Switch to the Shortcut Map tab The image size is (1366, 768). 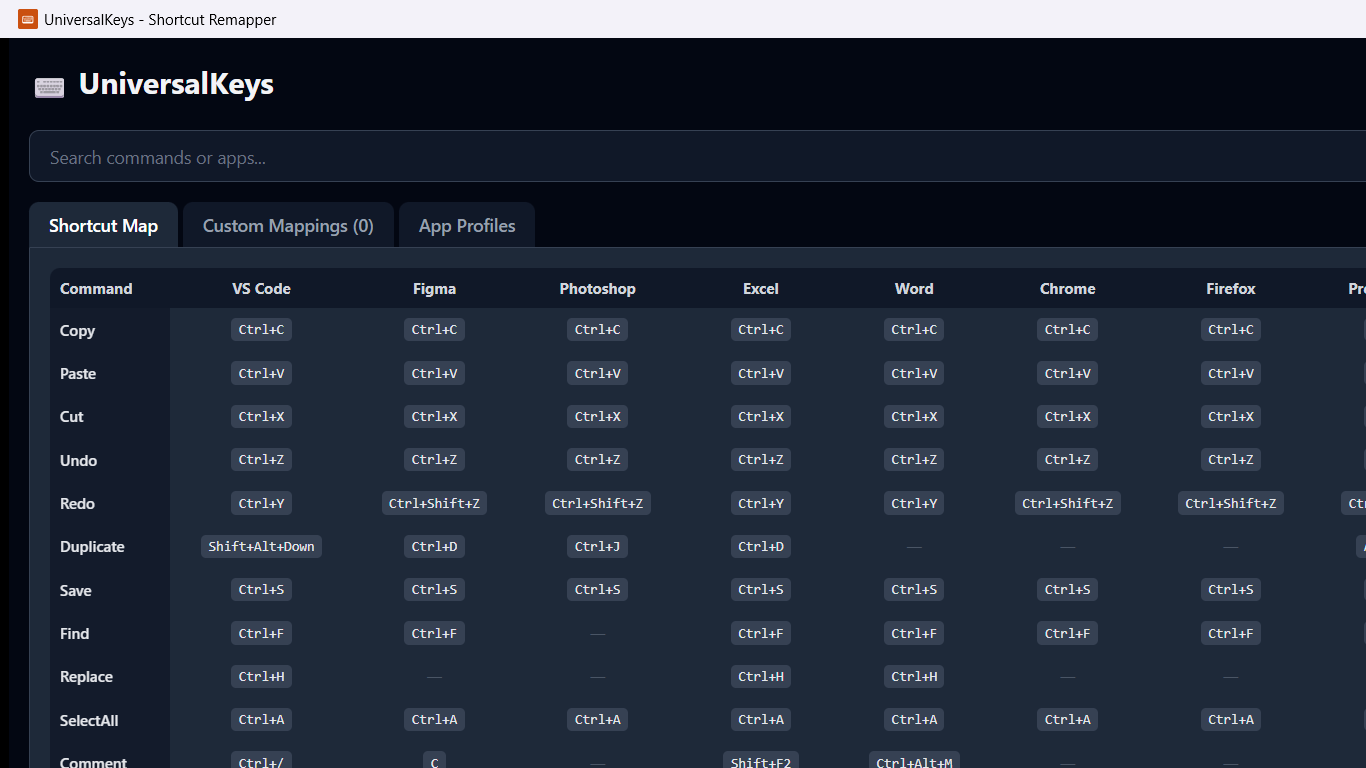point(104,226)
